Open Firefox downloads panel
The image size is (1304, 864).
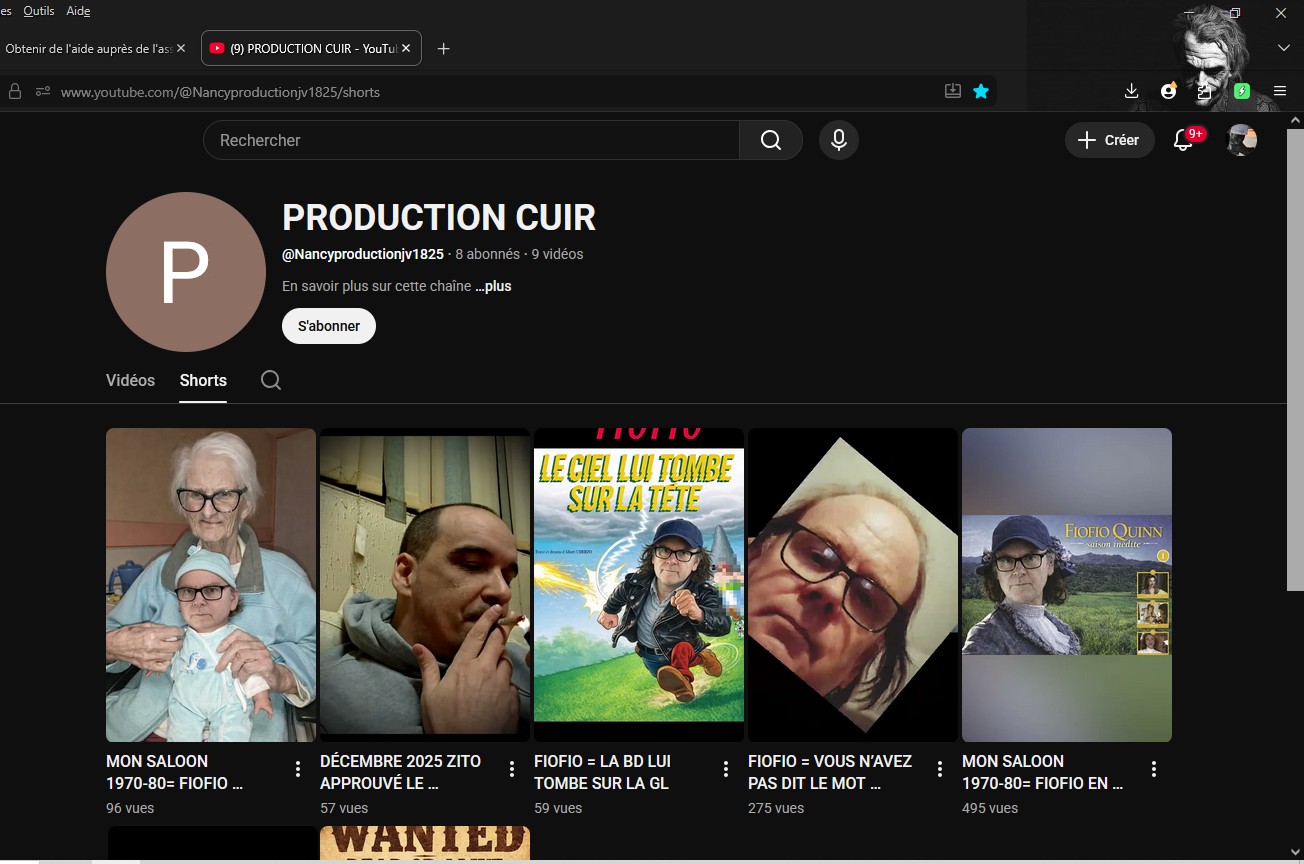click(x=1131, y=91)
